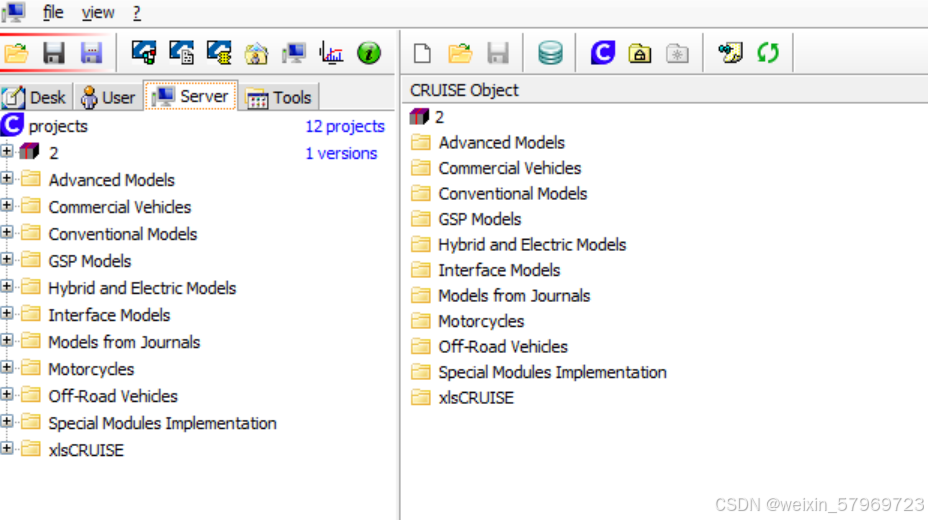Expand GSP Models tree node

click(7, 259)
